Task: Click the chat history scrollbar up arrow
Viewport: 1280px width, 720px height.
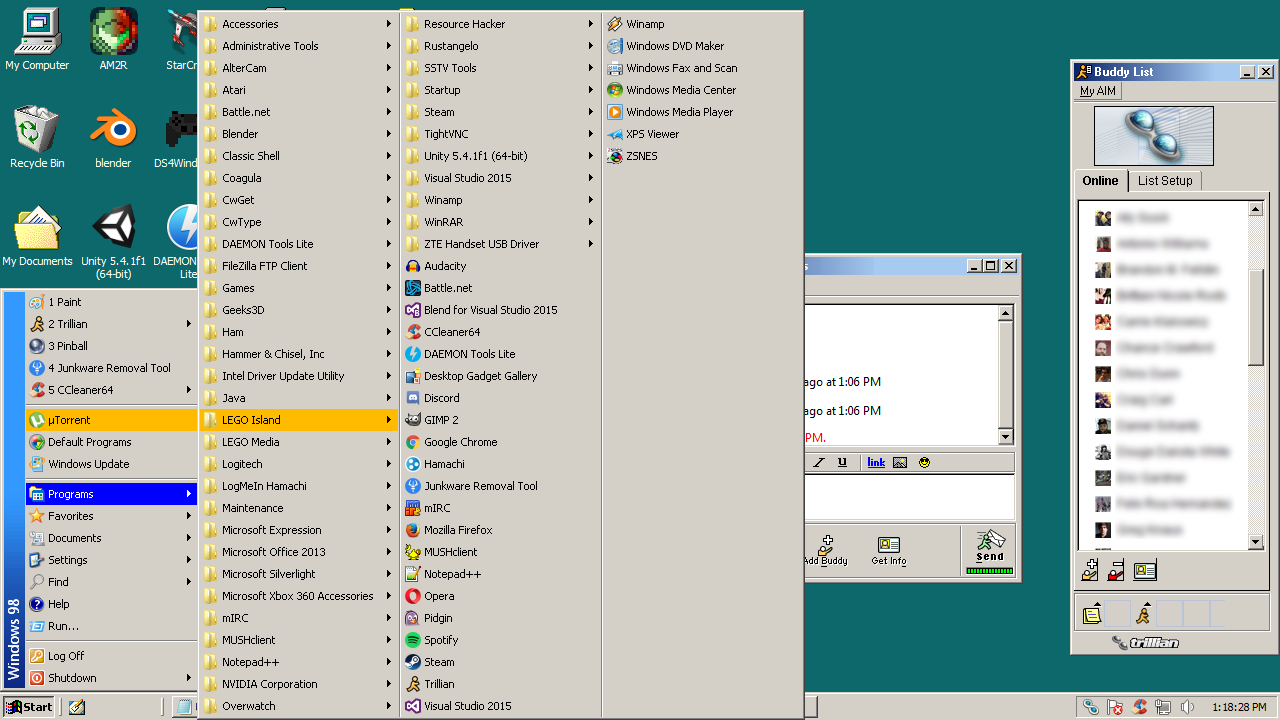Action: 1006,314
